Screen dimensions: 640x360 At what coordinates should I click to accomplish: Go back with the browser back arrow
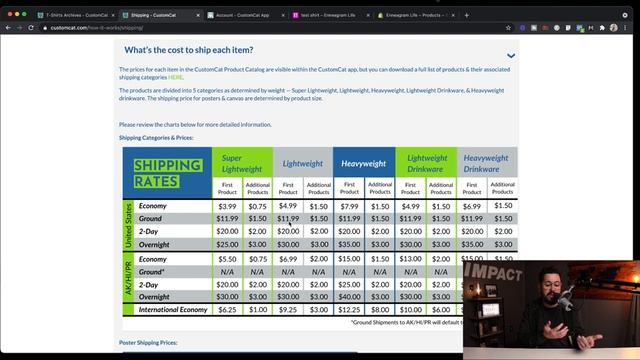pos(8,28)
